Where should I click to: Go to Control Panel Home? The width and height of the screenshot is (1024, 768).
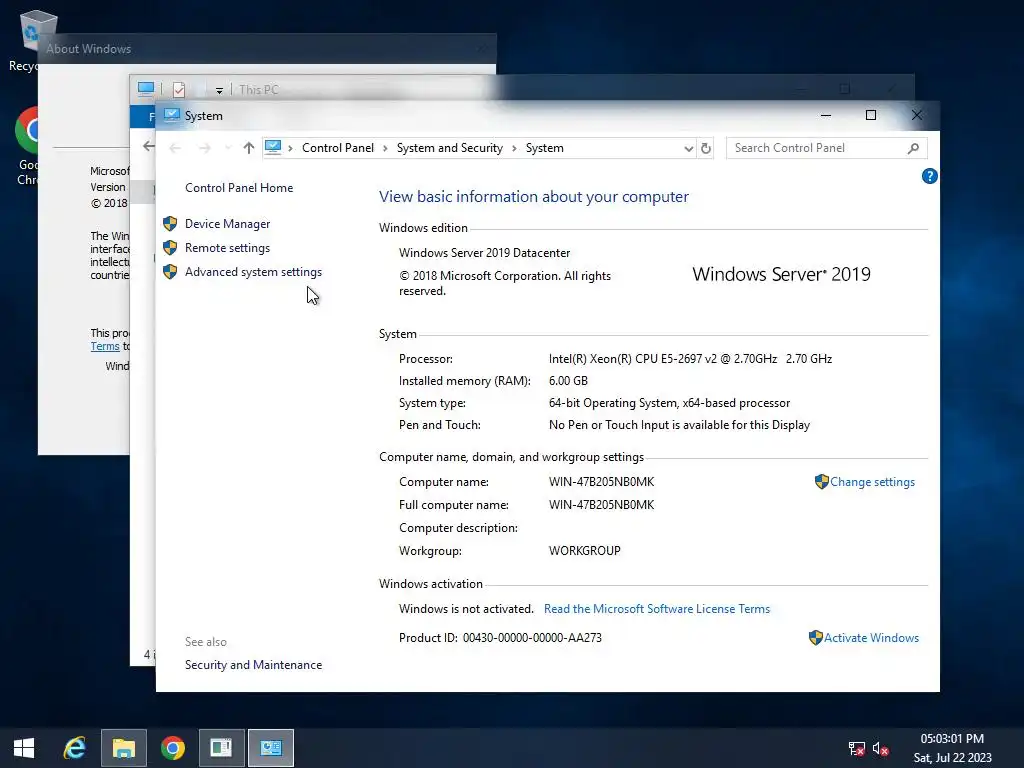pos(239,188)
